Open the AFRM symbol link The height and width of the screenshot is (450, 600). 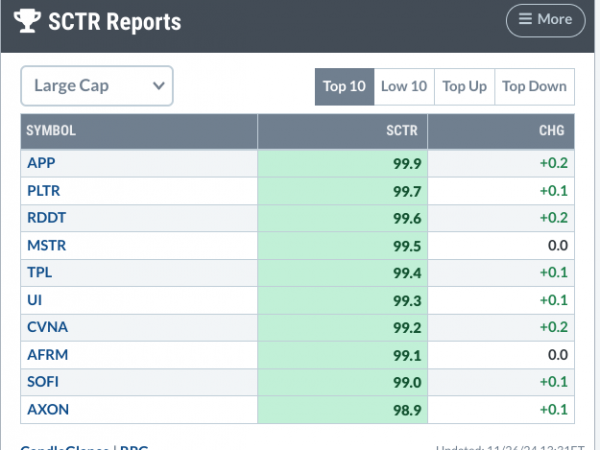(x=47, y=355)
